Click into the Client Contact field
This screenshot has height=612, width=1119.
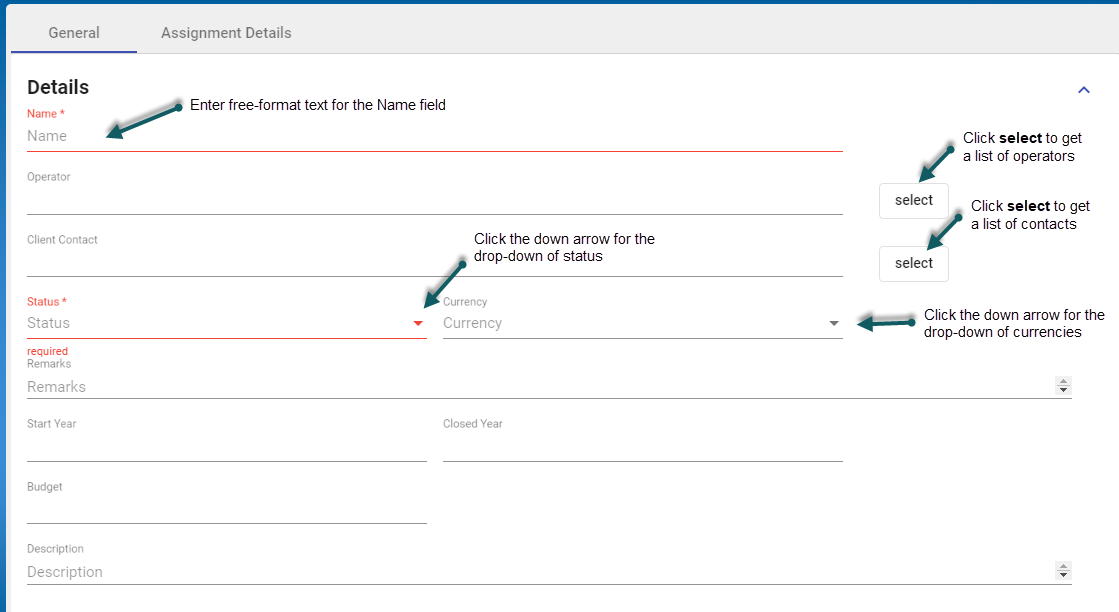point(434,263)
